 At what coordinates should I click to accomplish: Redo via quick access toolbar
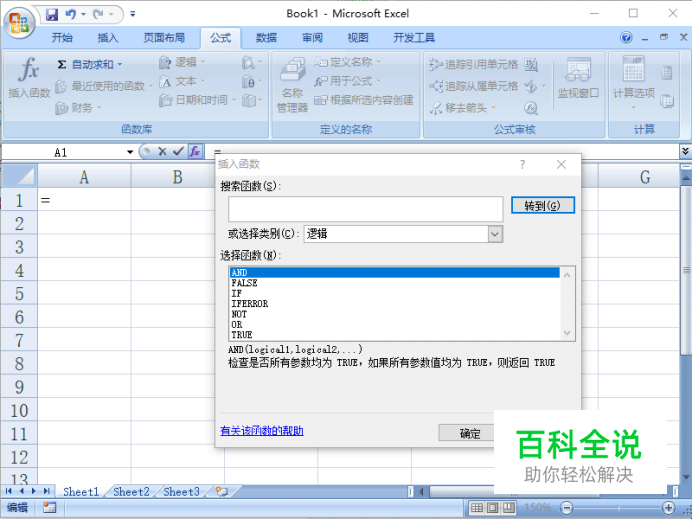[98, 15]
